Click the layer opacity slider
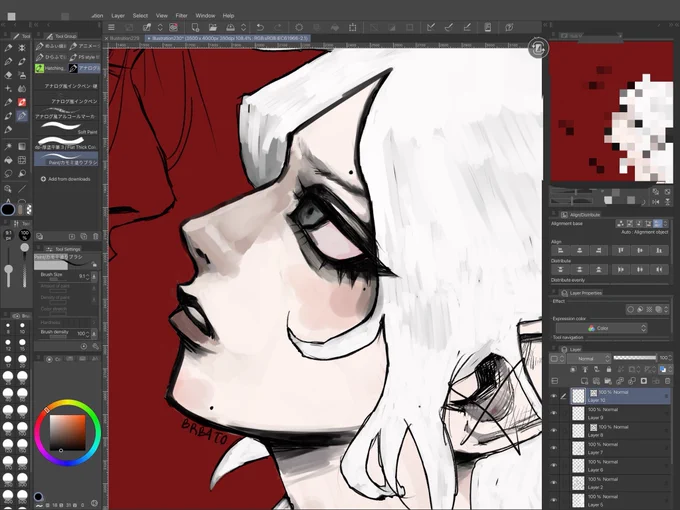Image resolution: width=680 pixels, height=510 pixels. coord(635,358)
